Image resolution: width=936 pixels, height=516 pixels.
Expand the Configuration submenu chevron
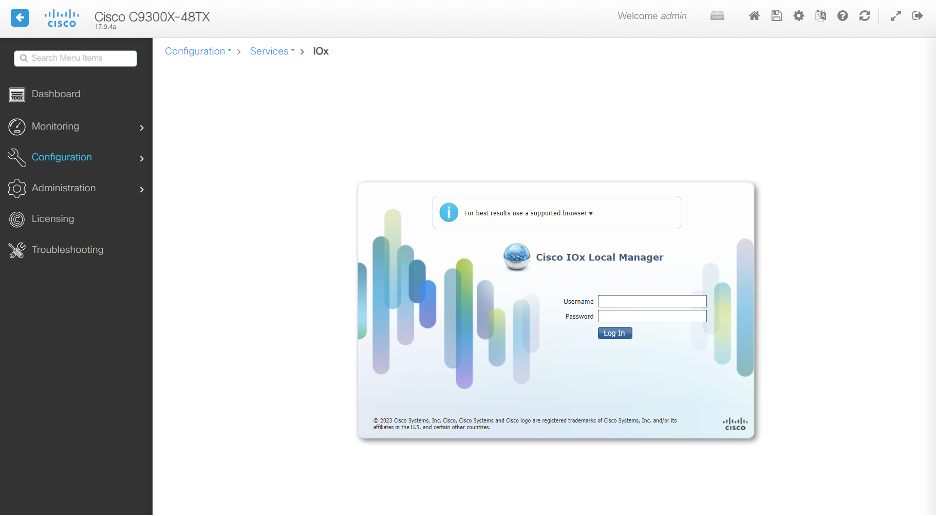pos(141,158)
